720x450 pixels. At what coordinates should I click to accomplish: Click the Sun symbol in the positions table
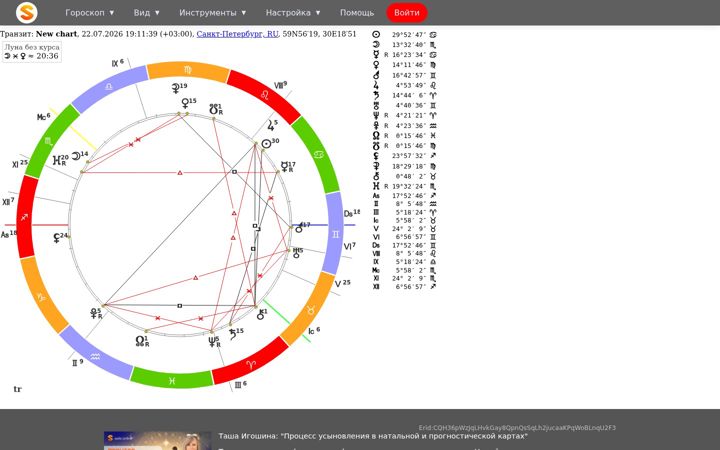click(x=376, y=34)
